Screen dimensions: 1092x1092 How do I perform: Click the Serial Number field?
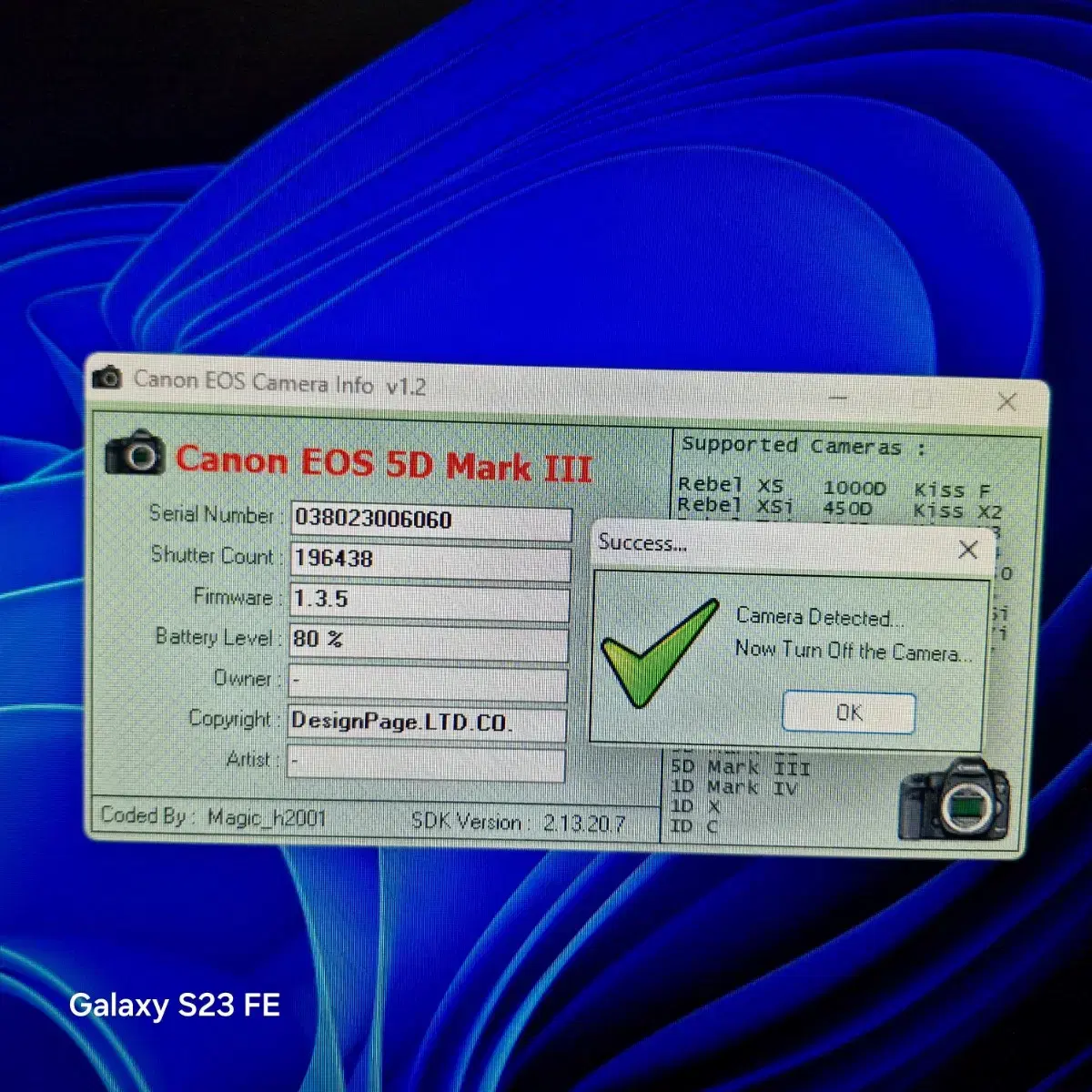tap(430, 521)
